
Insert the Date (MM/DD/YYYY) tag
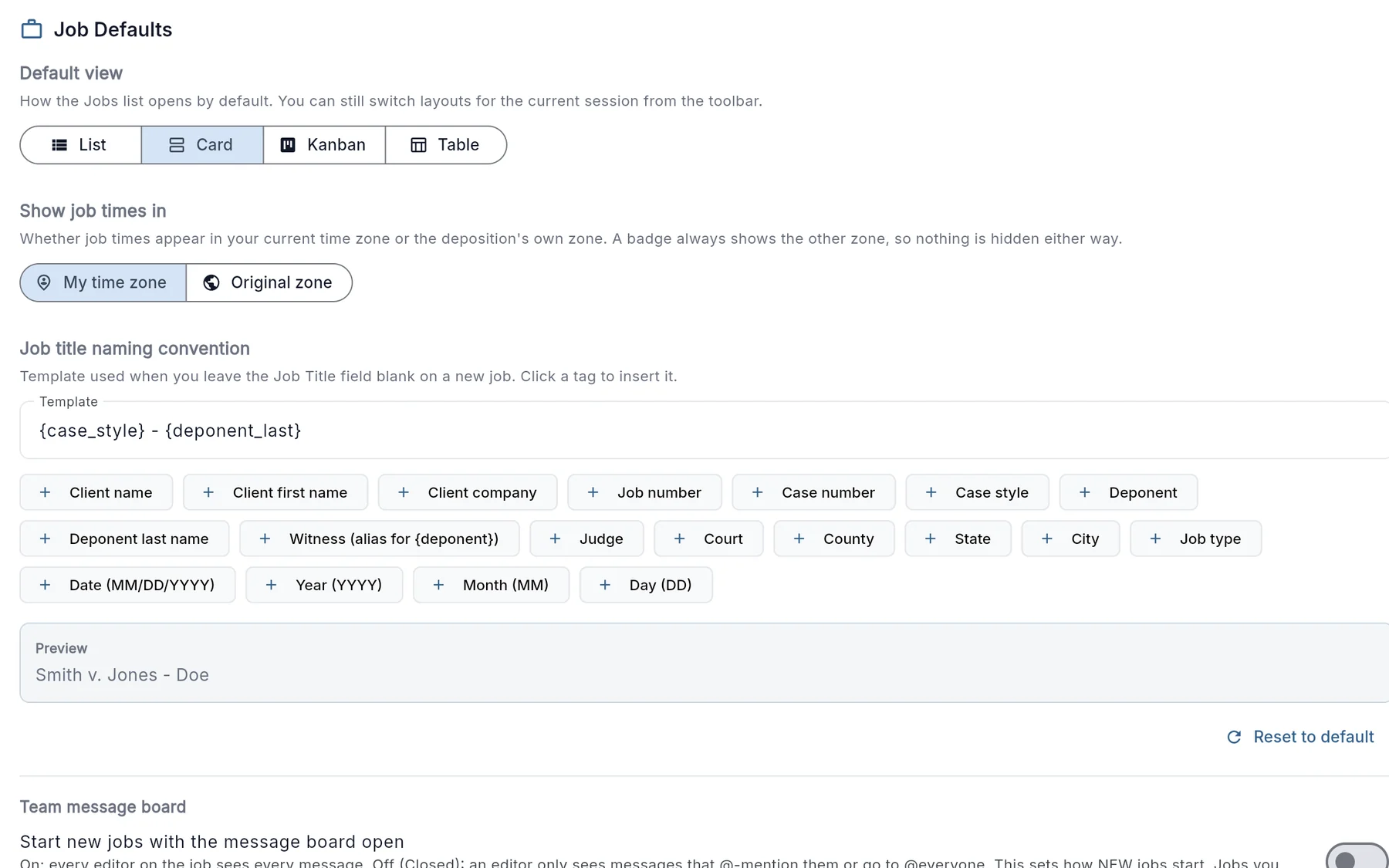coord(127,585)
